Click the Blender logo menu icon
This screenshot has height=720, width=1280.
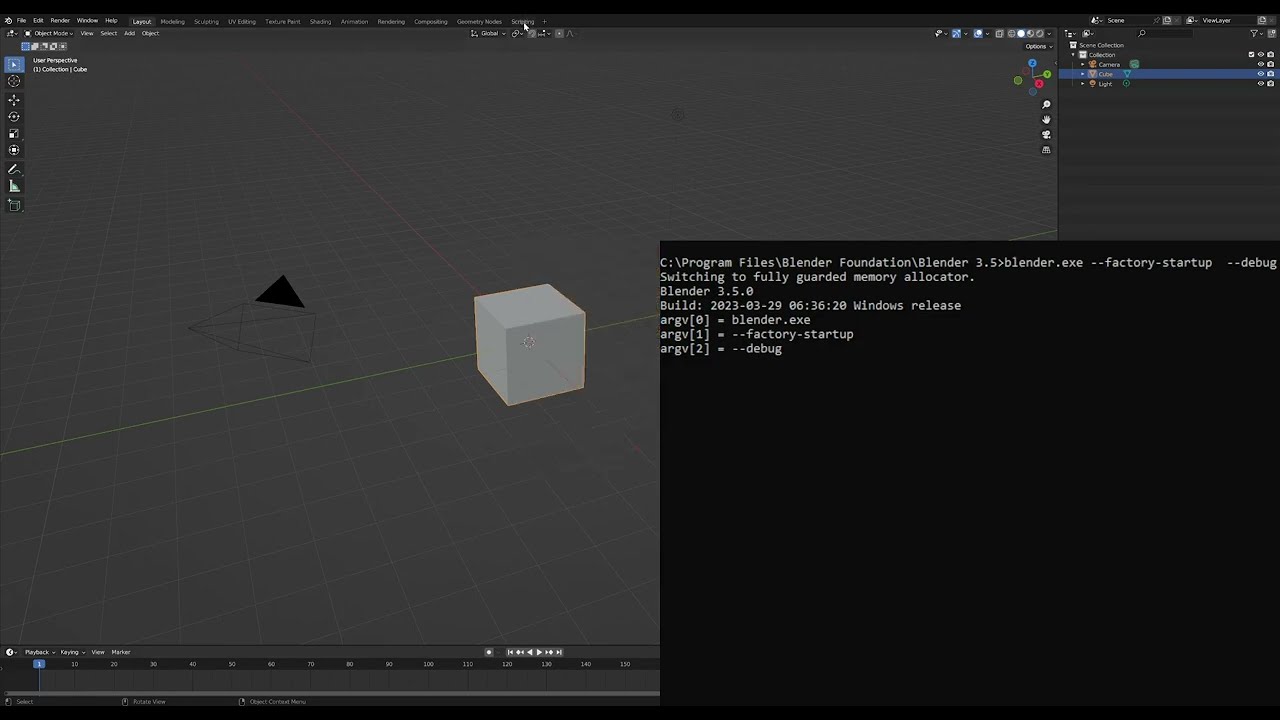(x=9, y=21)
